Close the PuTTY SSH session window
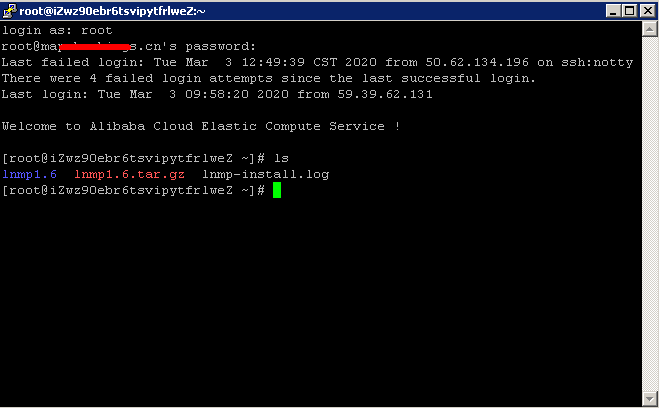The image size is (659, 408). 648,11
